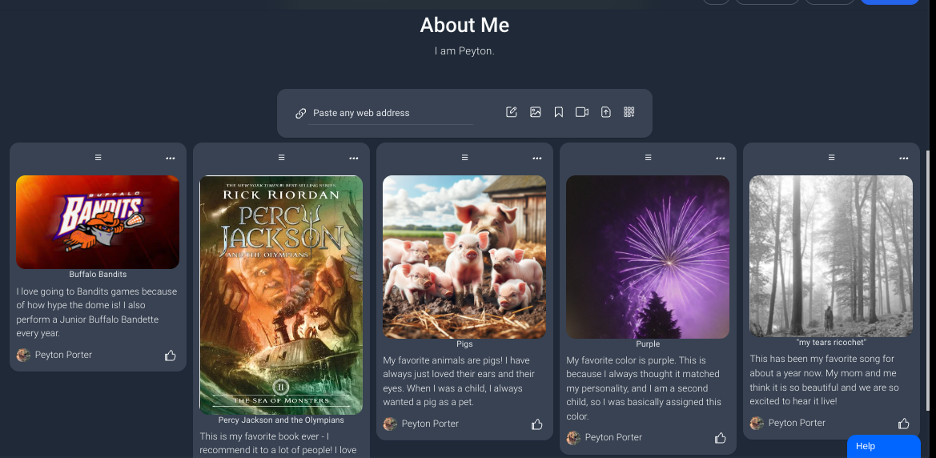Screen dimensions: 936x458
Task: Click the handle icon atop the Pigs card
Action: (465, 158)
